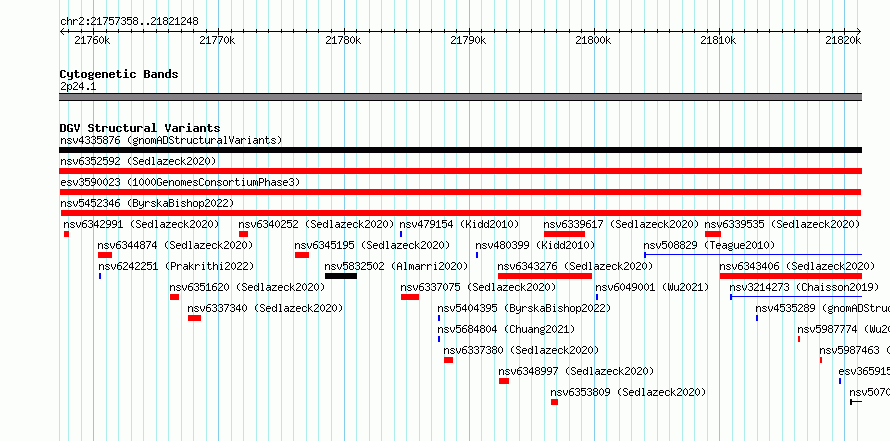This screenshot has height=441, width=890.
Task: Select the nsv5684804 Chuang2021 label
Action: [x=506, y=329]
